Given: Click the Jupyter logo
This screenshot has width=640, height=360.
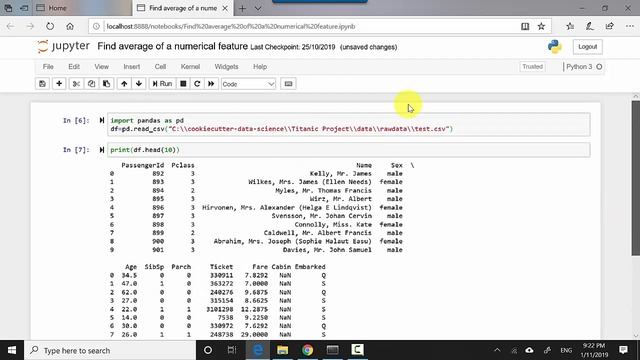Looking at the screenshot, I should point(63,46).
